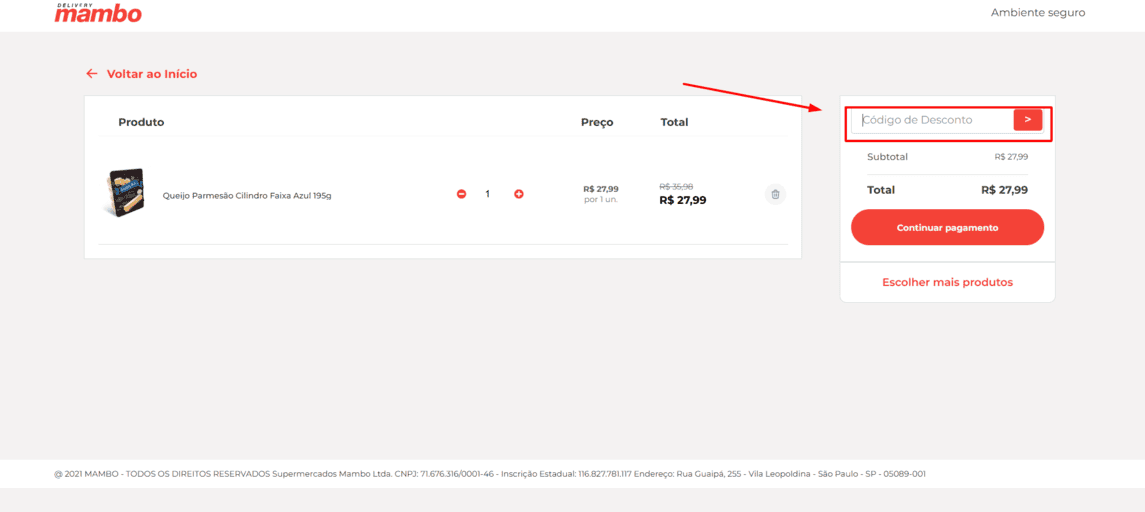1145x512 pixels.
Task: Open the Queijo Parmesão product thumbnail
Action: 126,191
